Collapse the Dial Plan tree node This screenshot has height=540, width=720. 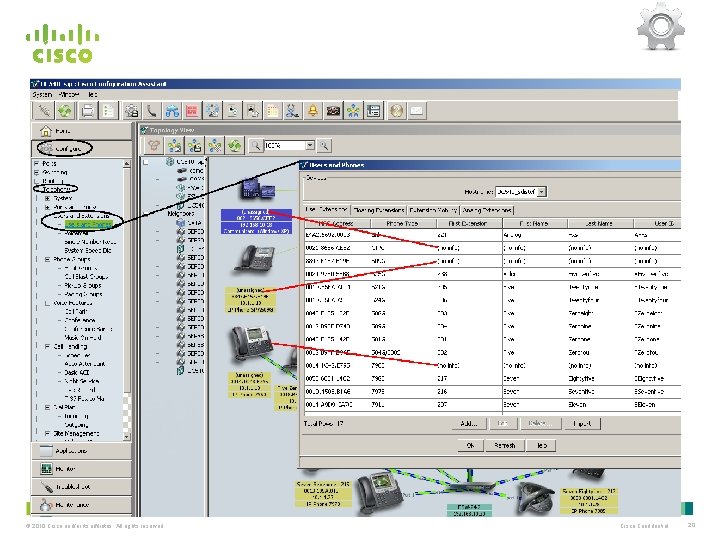click(47, 407)
